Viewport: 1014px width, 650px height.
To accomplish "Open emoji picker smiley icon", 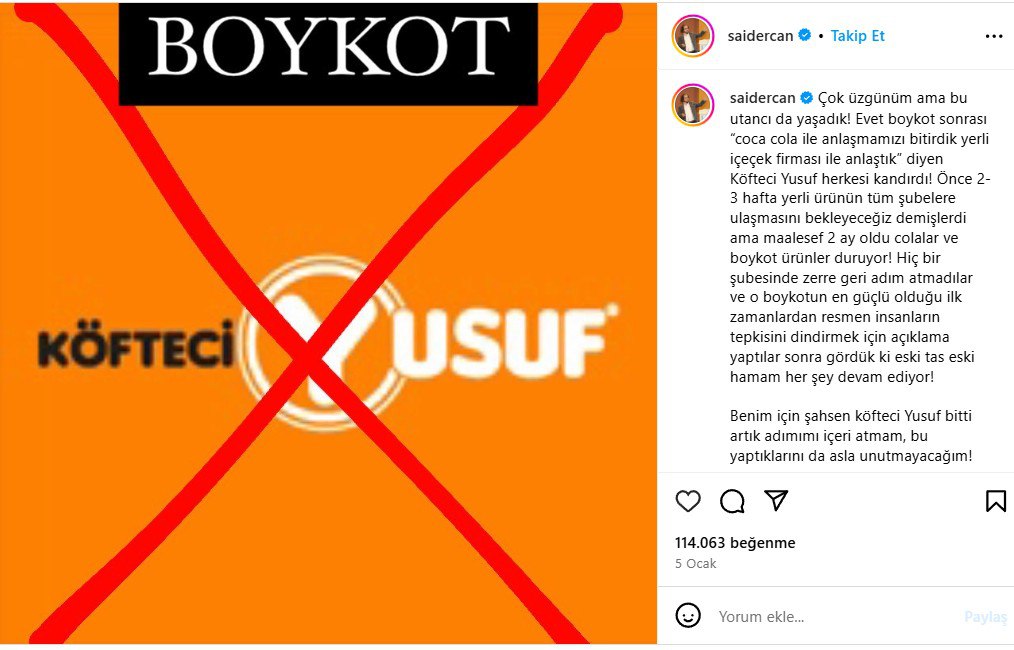I will pyautogui.click(x=688, y=615).
